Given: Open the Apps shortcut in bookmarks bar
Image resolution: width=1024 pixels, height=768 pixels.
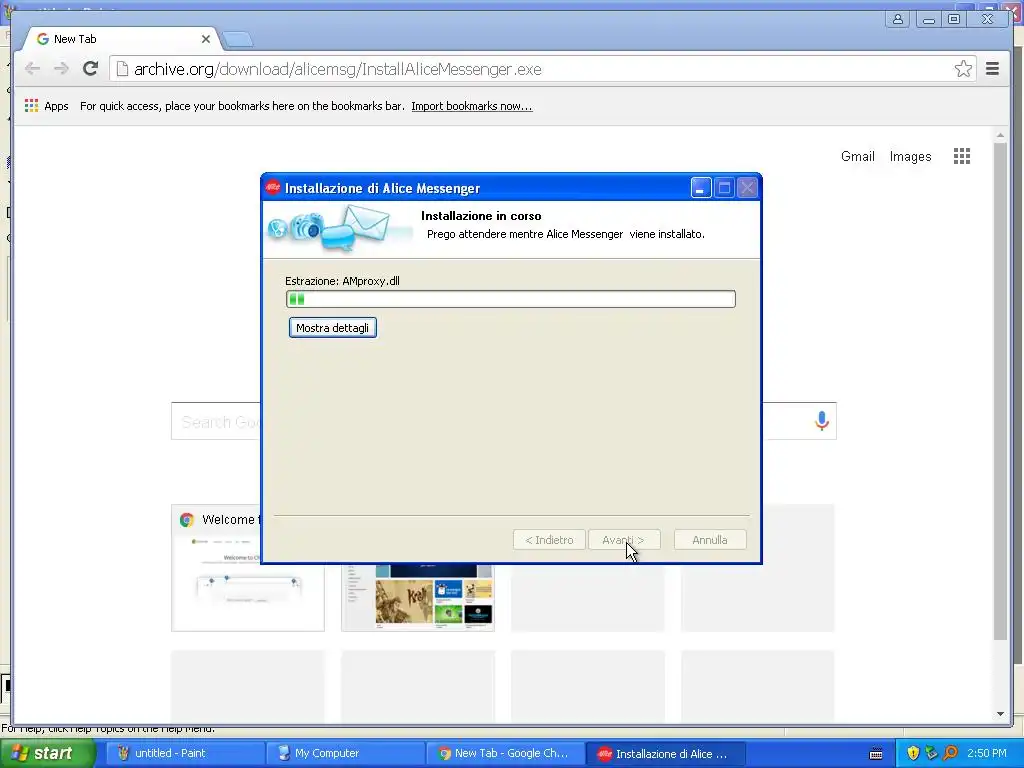Looking at the screenshot, I should click(x=46, y=106).
